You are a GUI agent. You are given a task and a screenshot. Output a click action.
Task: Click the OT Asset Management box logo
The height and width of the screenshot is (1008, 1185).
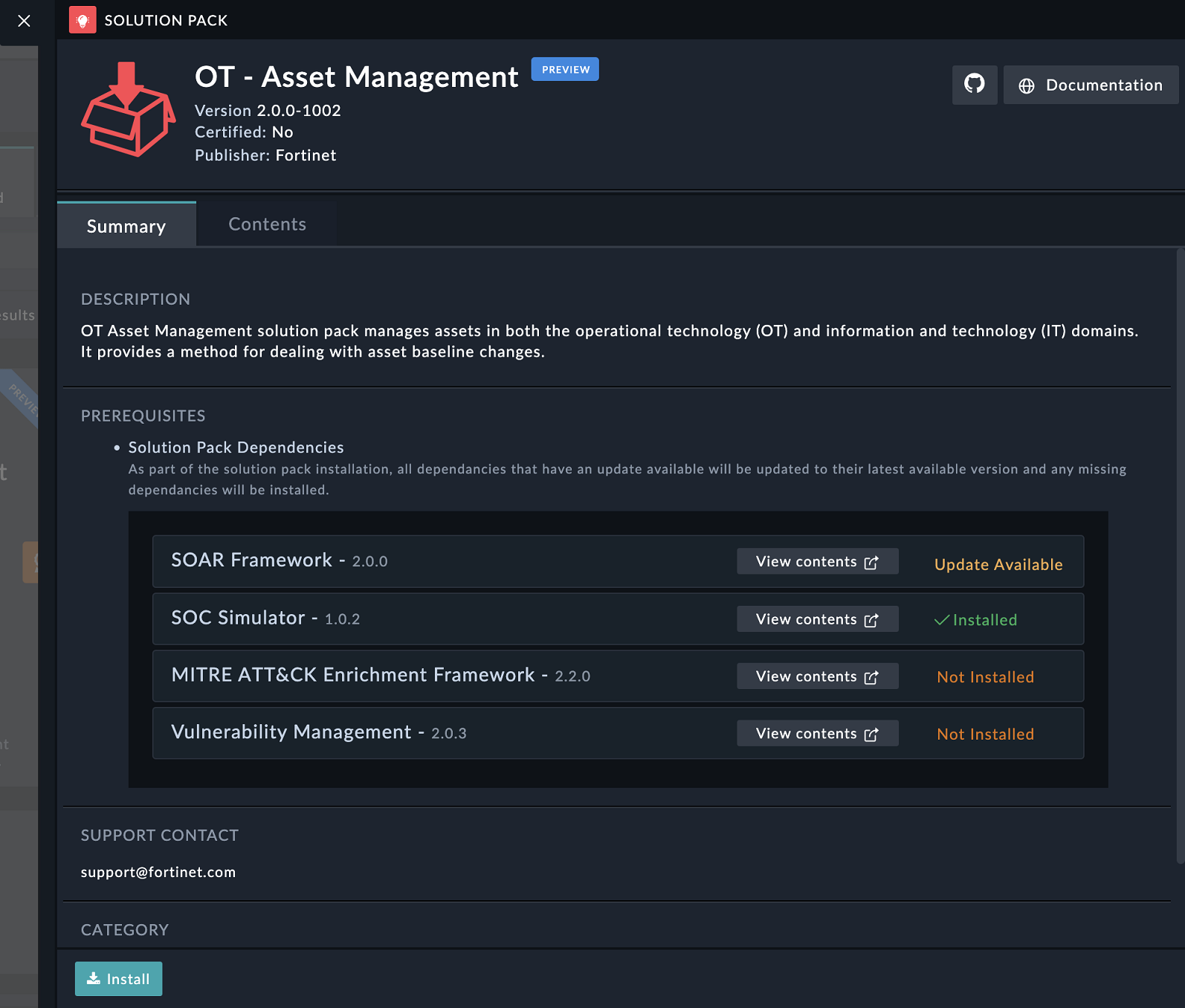pos(128,109)
